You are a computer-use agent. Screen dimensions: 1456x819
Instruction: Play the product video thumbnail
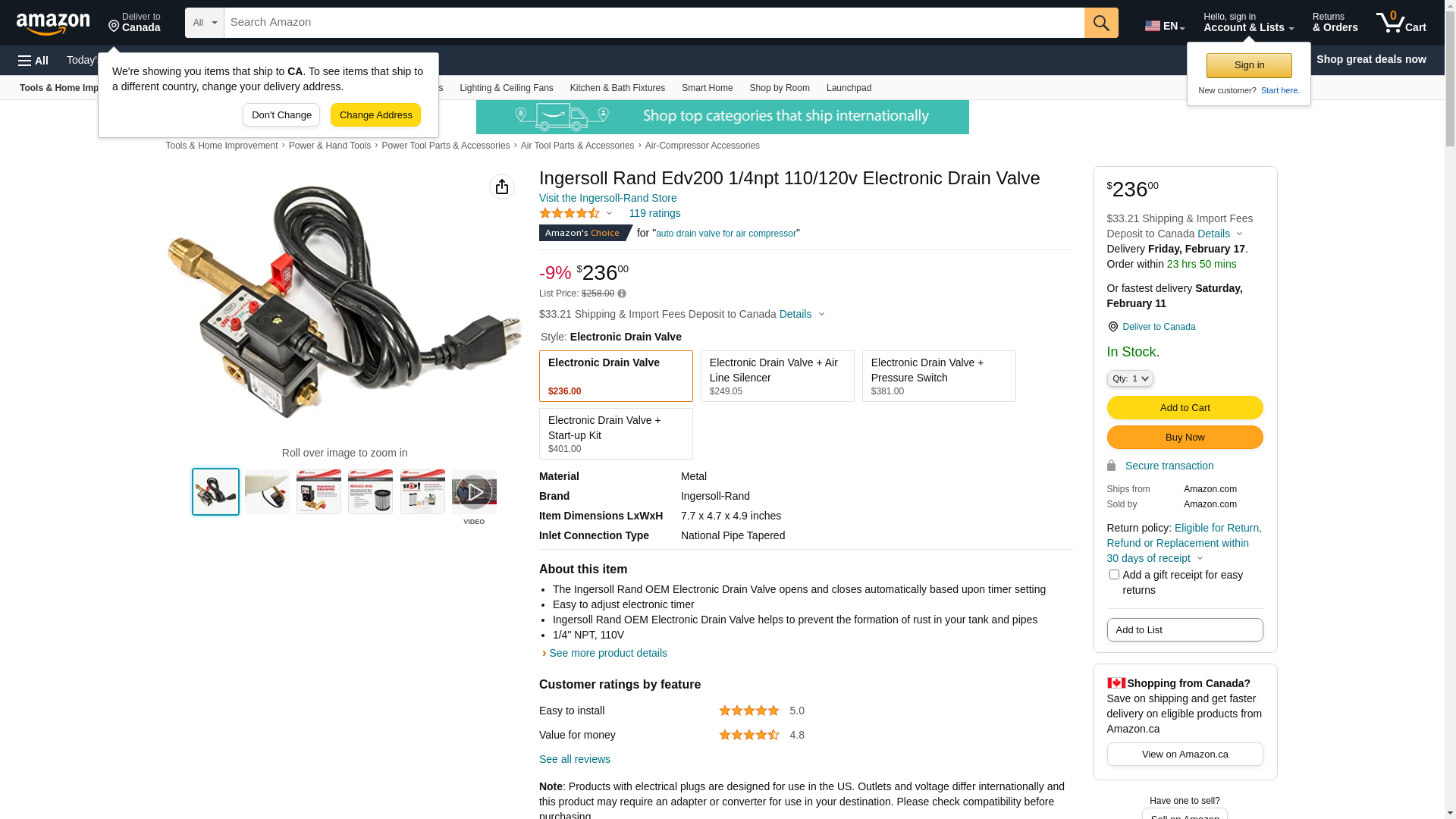click(x=474, y=492)
